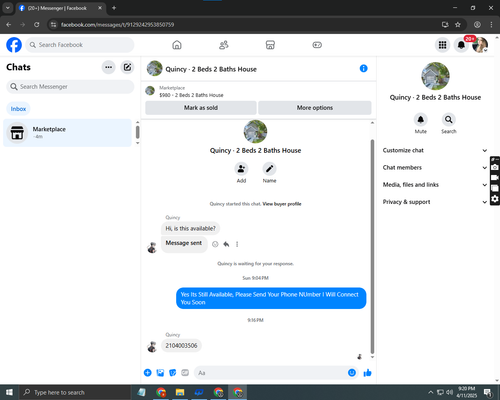
Task: Focus the Search Facebook field
Action: (x=80, y=45)
